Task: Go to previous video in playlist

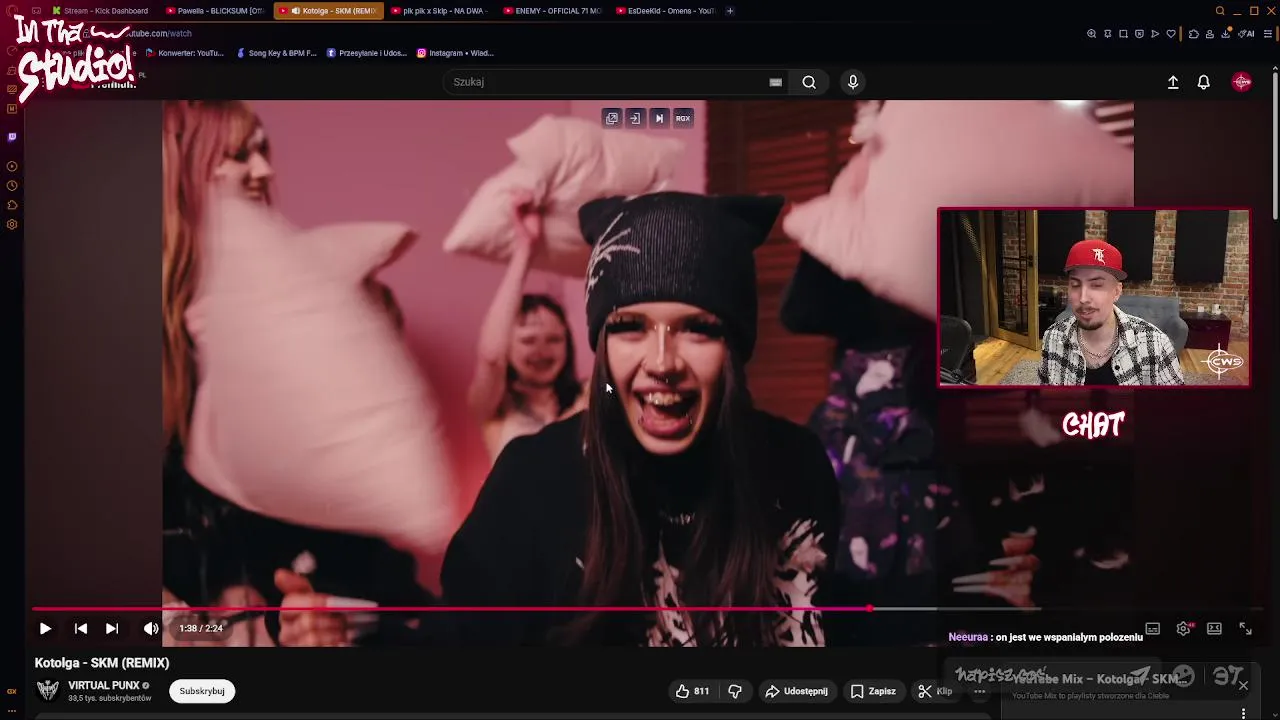Action: tap(81, 628)
